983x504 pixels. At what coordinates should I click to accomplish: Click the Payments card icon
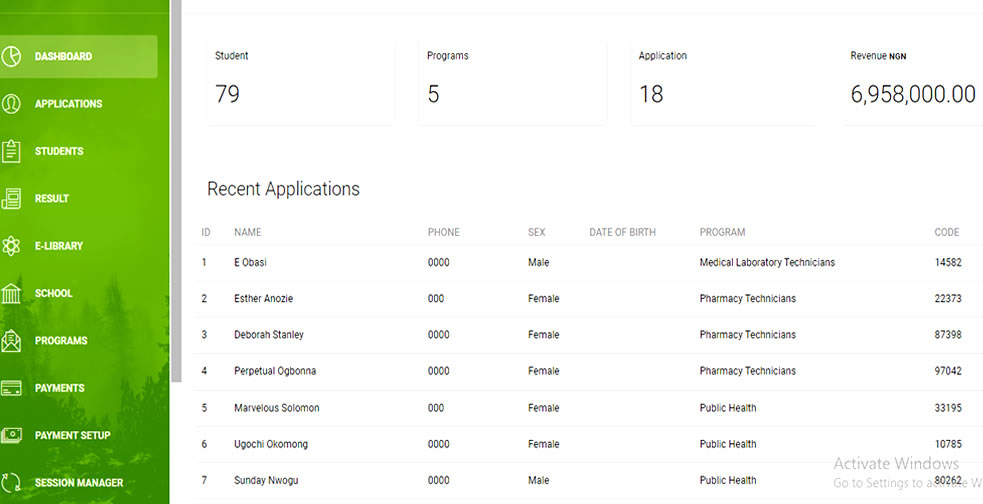point(11,388)
